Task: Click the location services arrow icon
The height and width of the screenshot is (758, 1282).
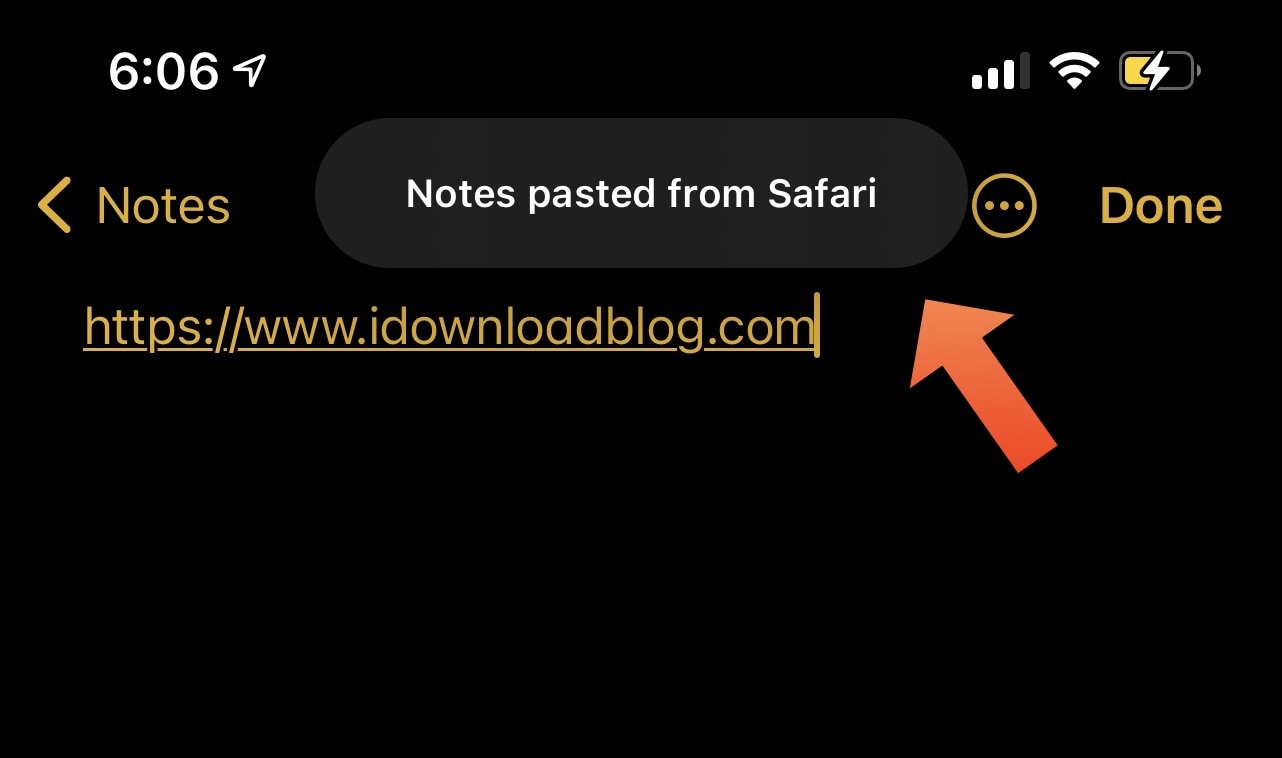Action: point(250,70)
